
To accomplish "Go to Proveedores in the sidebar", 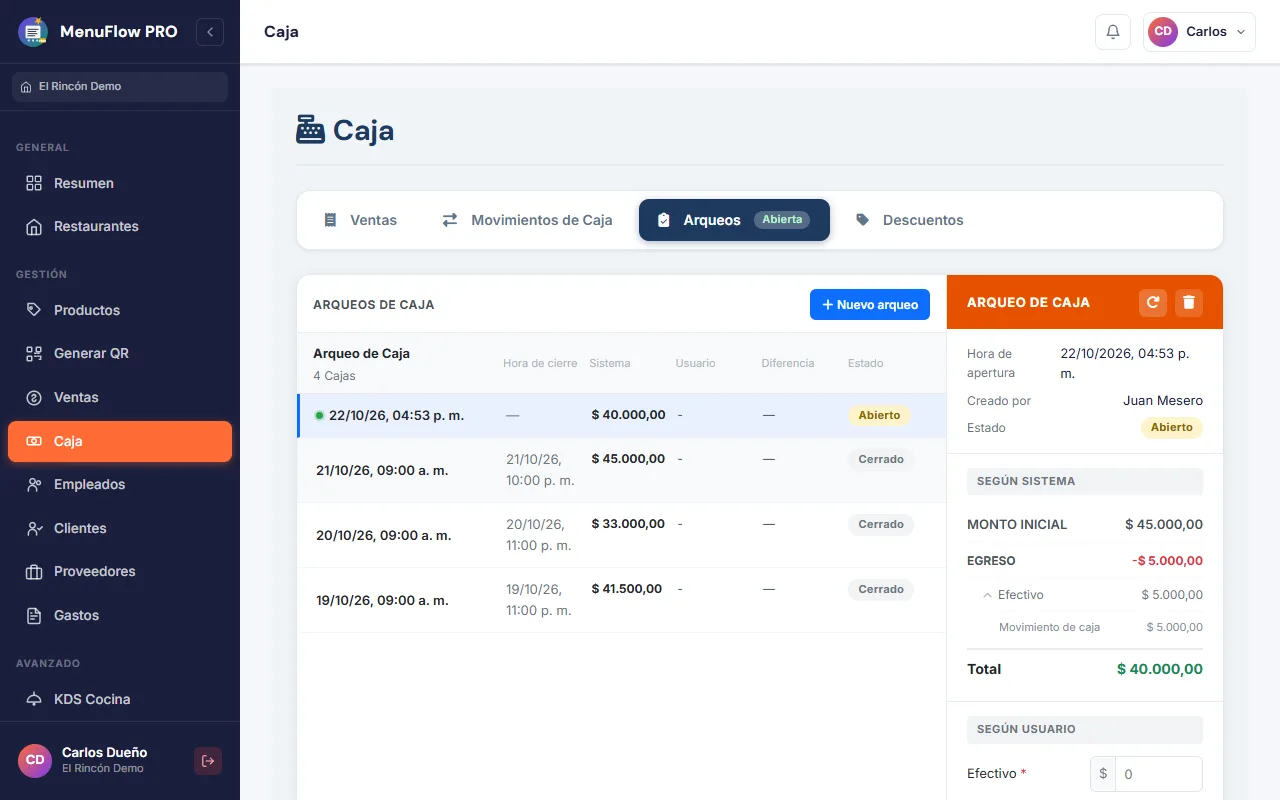I will tap(120, 571).
